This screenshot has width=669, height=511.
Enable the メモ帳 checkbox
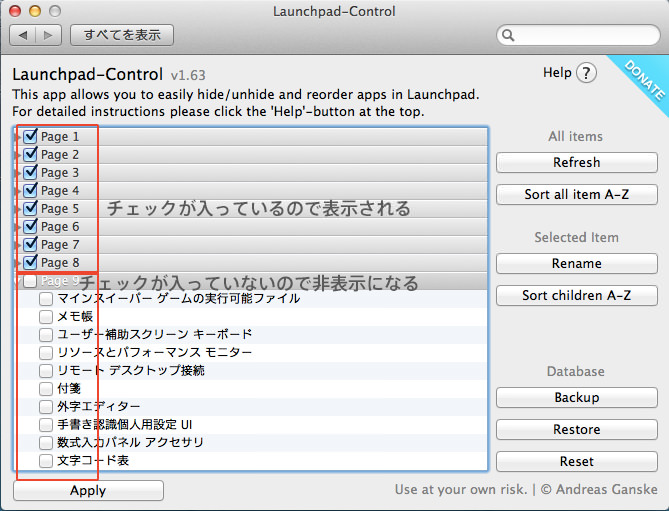click(46, 316)
